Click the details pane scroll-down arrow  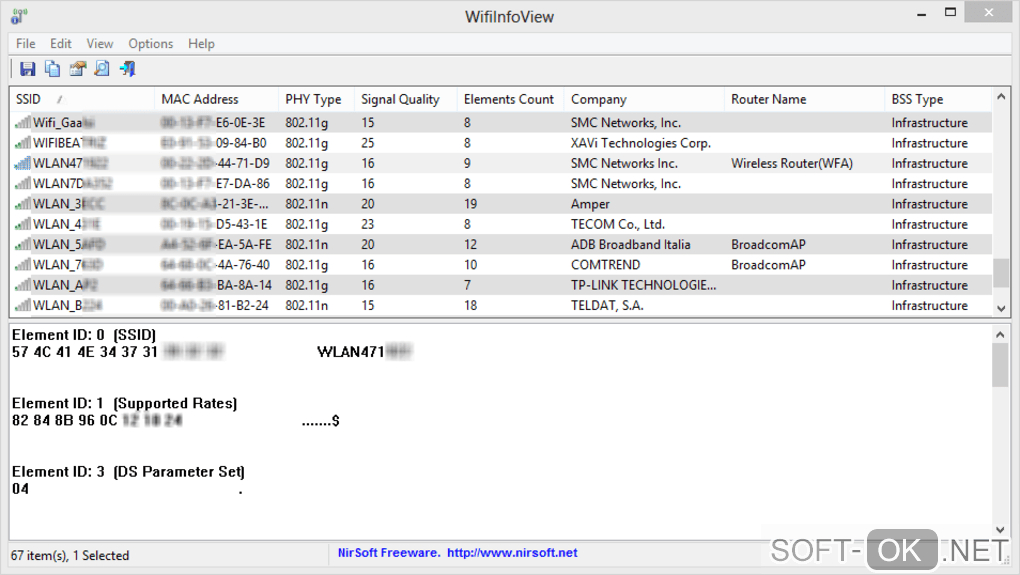(x=1000, y=530)
